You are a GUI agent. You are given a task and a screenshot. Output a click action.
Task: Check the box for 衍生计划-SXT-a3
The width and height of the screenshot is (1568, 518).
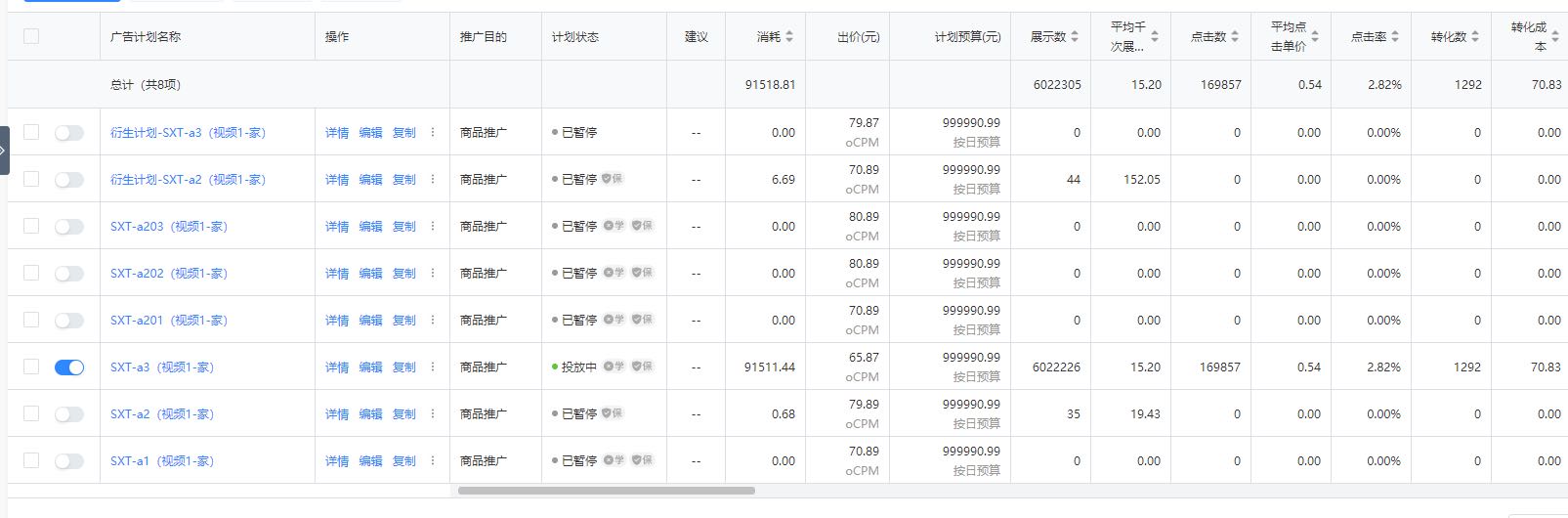31,132
